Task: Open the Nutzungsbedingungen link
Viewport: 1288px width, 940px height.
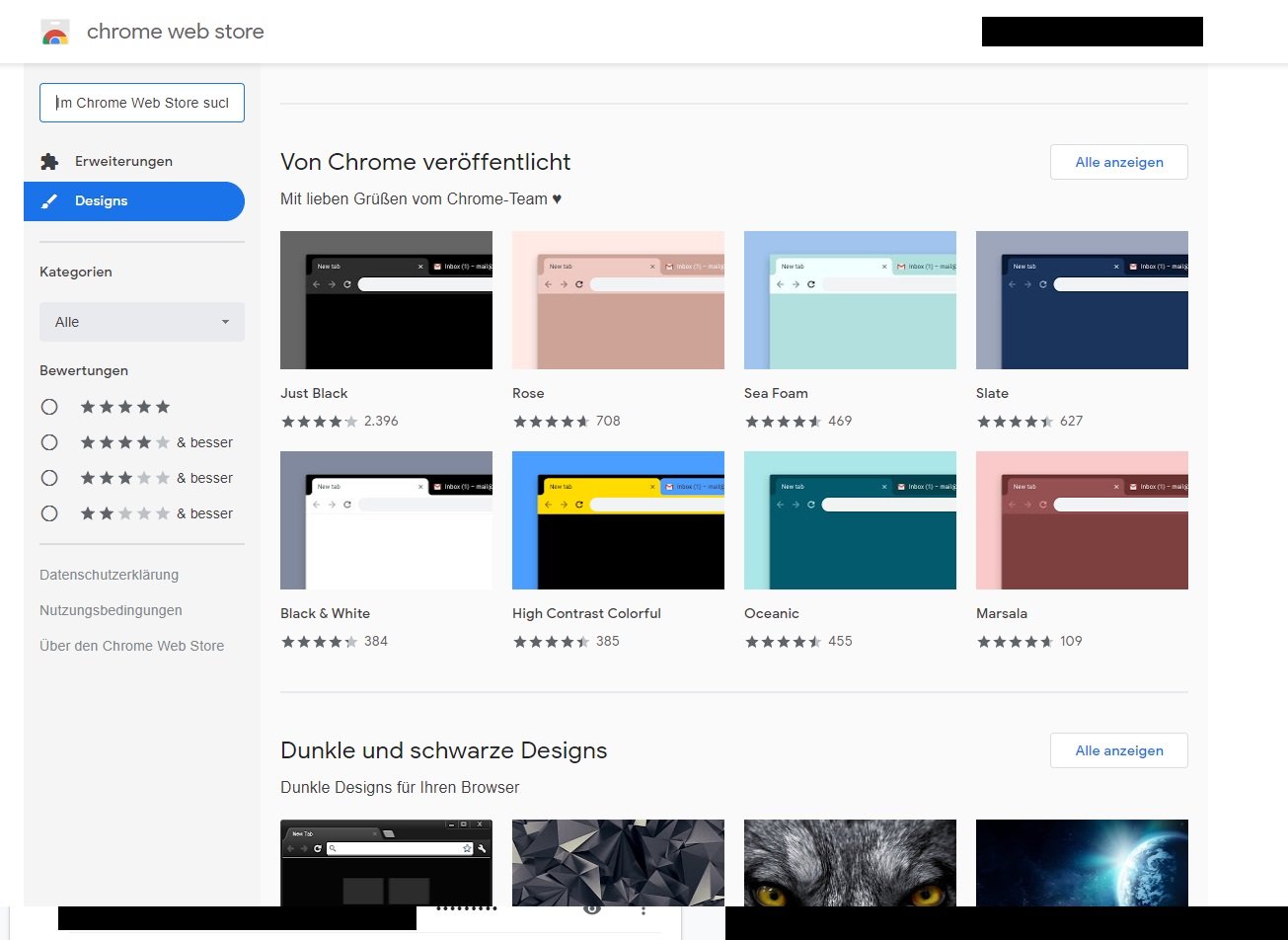Action: [111, 610]
